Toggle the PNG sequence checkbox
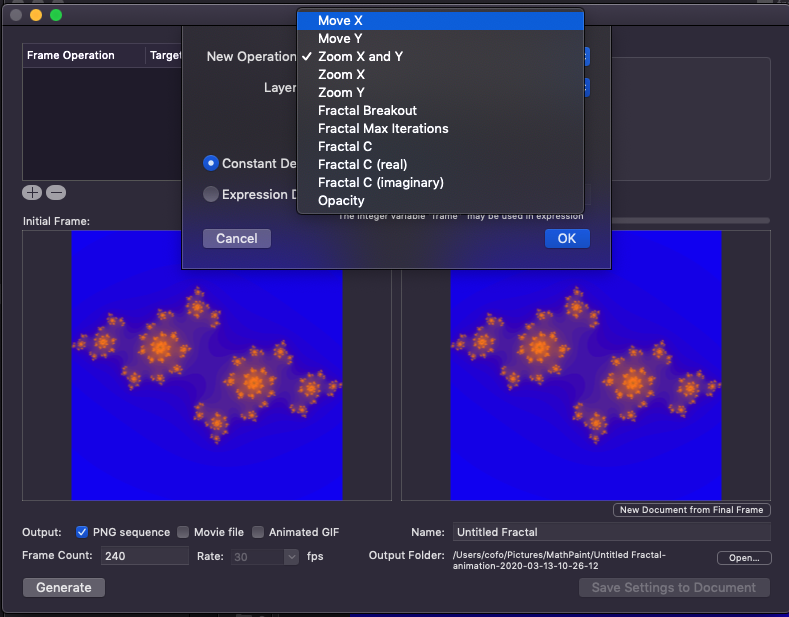Screen dimensions: 789x617 (x=82, y=532)
